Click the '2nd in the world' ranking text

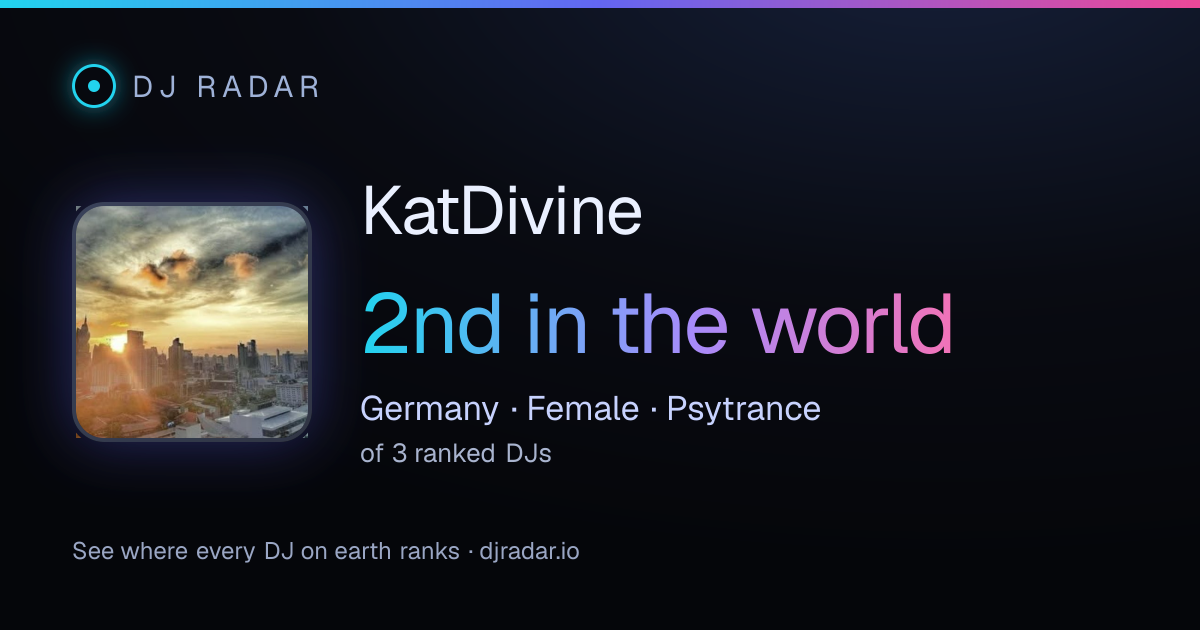[x=657, y=324]
